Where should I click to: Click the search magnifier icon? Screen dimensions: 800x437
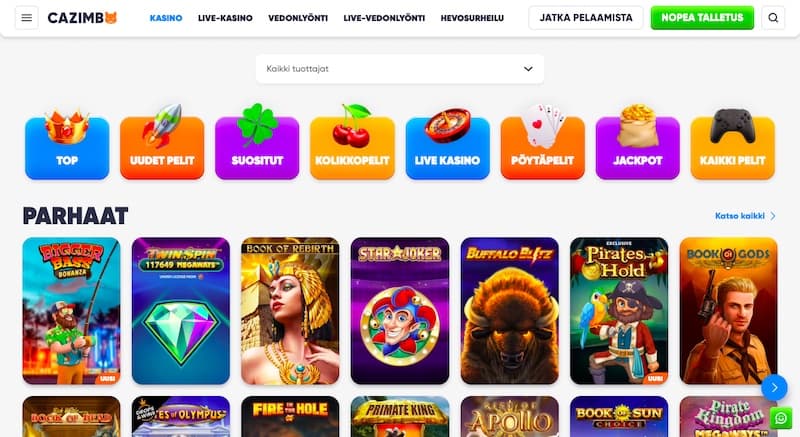tap(773, 18)
